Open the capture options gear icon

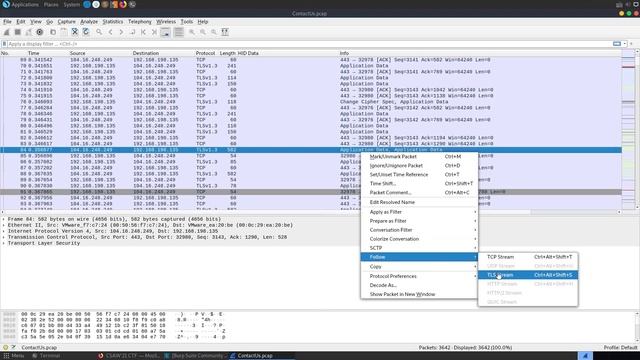click(x=40, y=32)
